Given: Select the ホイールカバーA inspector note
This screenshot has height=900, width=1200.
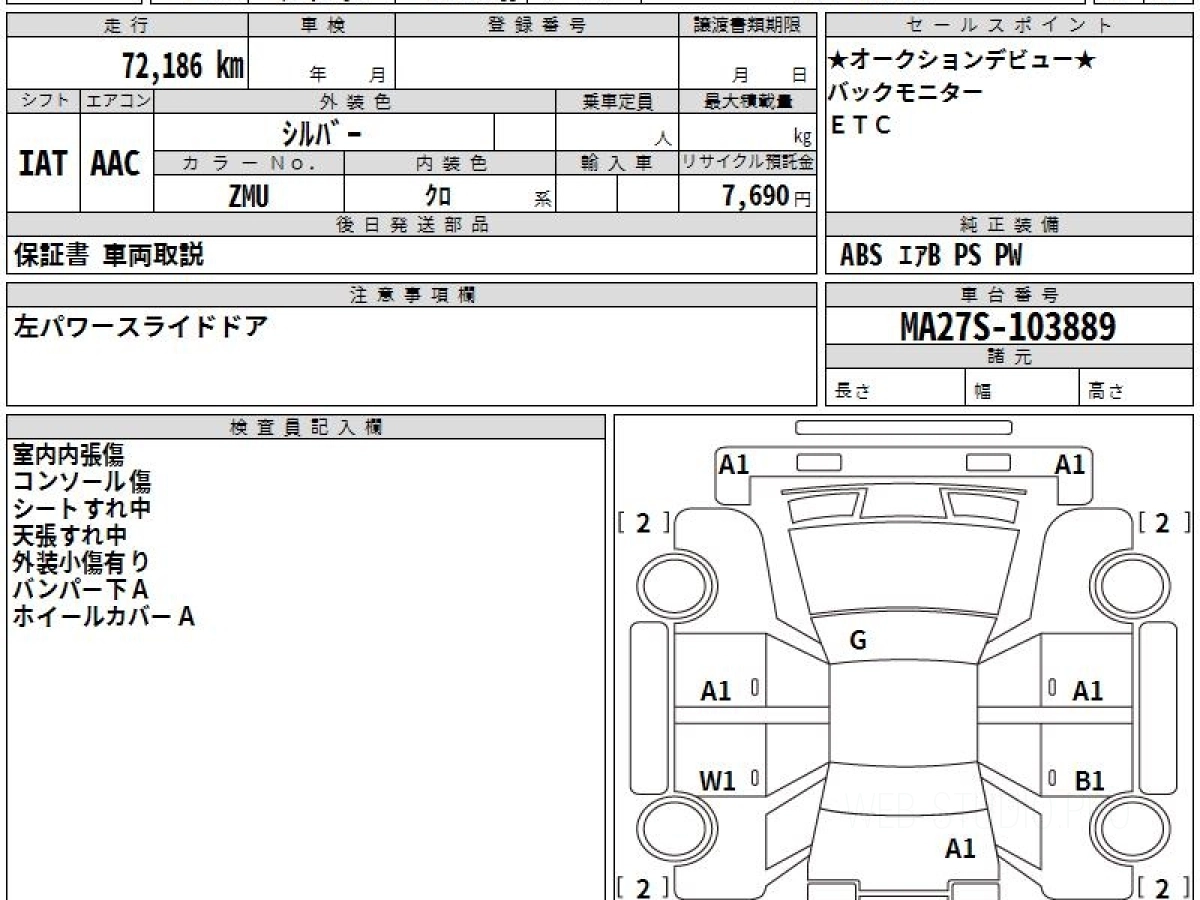Looking at the screenshot, I should tap(103, 617).
